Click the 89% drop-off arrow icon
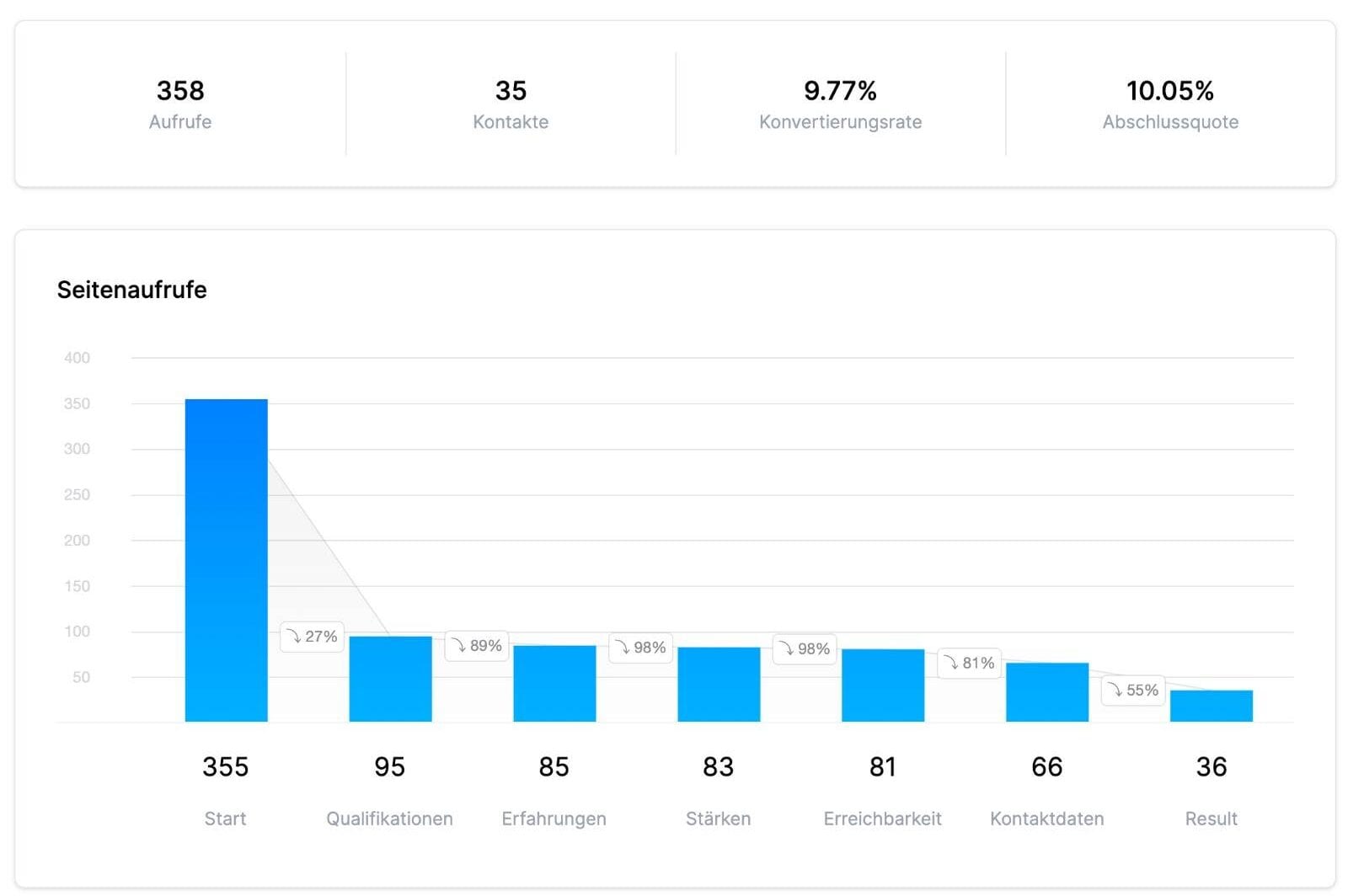 (x=460, y=646)
